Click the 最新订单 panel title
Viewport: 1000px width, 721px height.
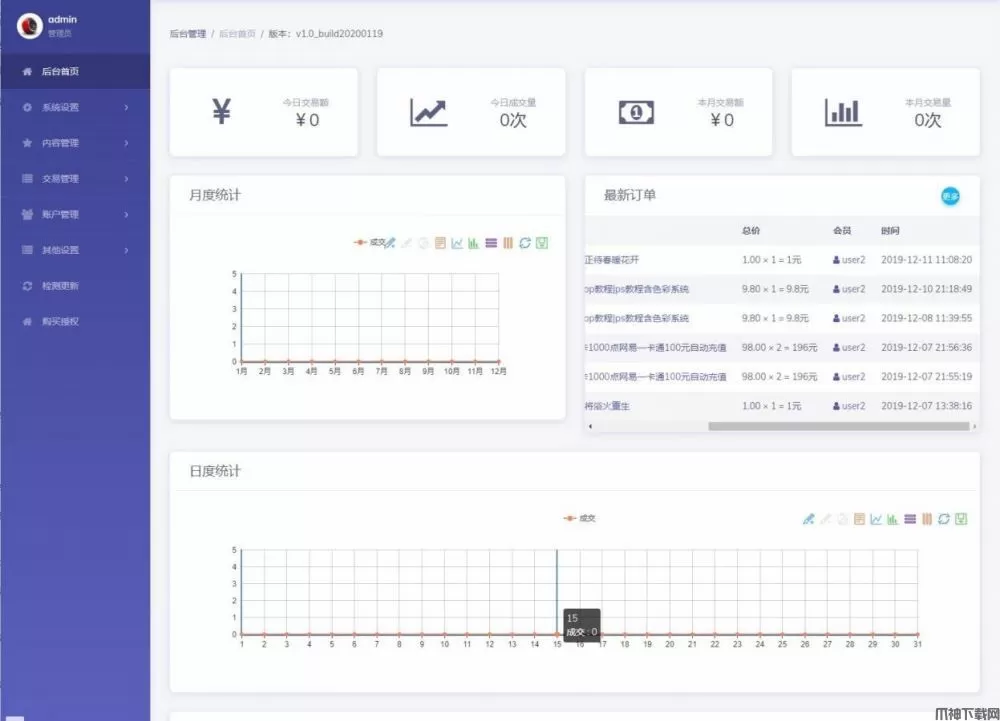pos(630,195)
